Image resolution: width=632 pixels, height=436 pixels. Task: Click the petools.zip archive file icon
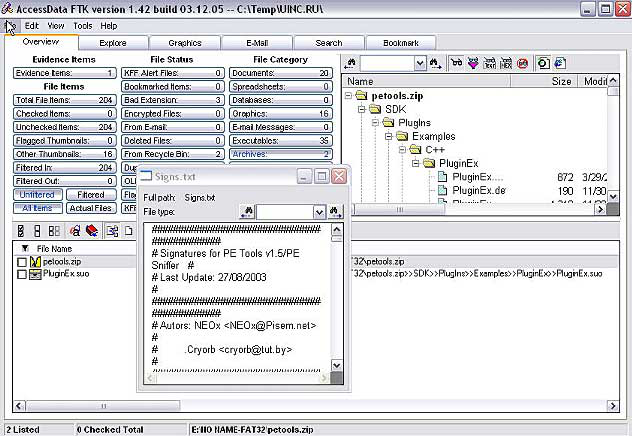click(x=35, y=262)
